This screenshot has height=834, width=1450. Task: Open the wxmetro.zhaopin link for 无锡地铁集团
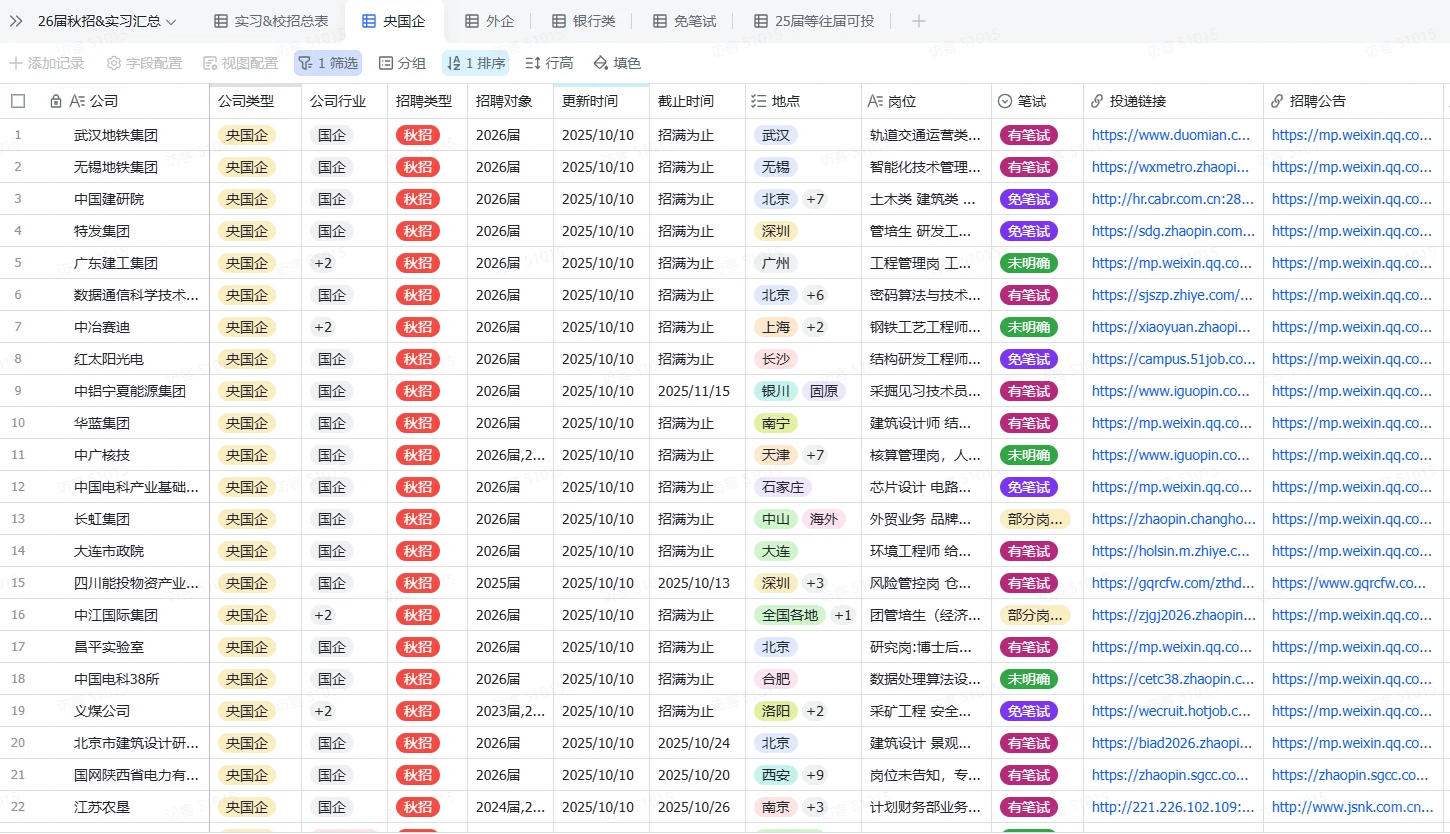pos(1171,167)
